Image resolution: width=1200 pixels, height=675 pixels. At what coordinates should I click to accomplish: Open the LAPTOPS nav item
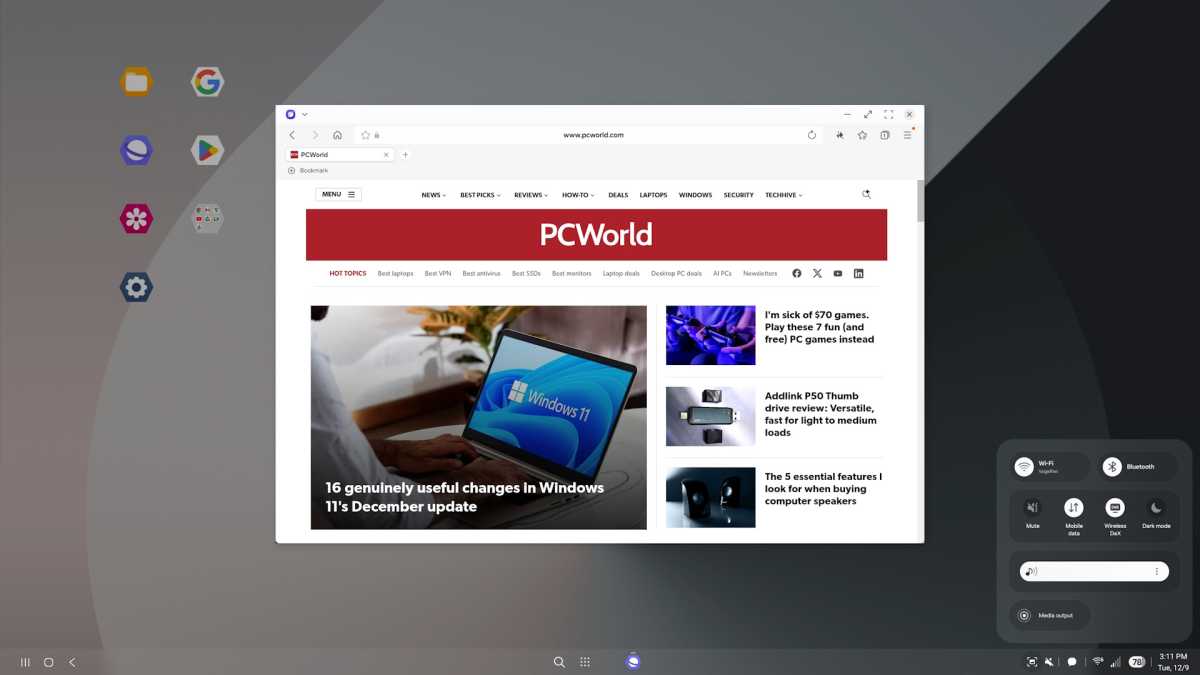click(654, 195)
